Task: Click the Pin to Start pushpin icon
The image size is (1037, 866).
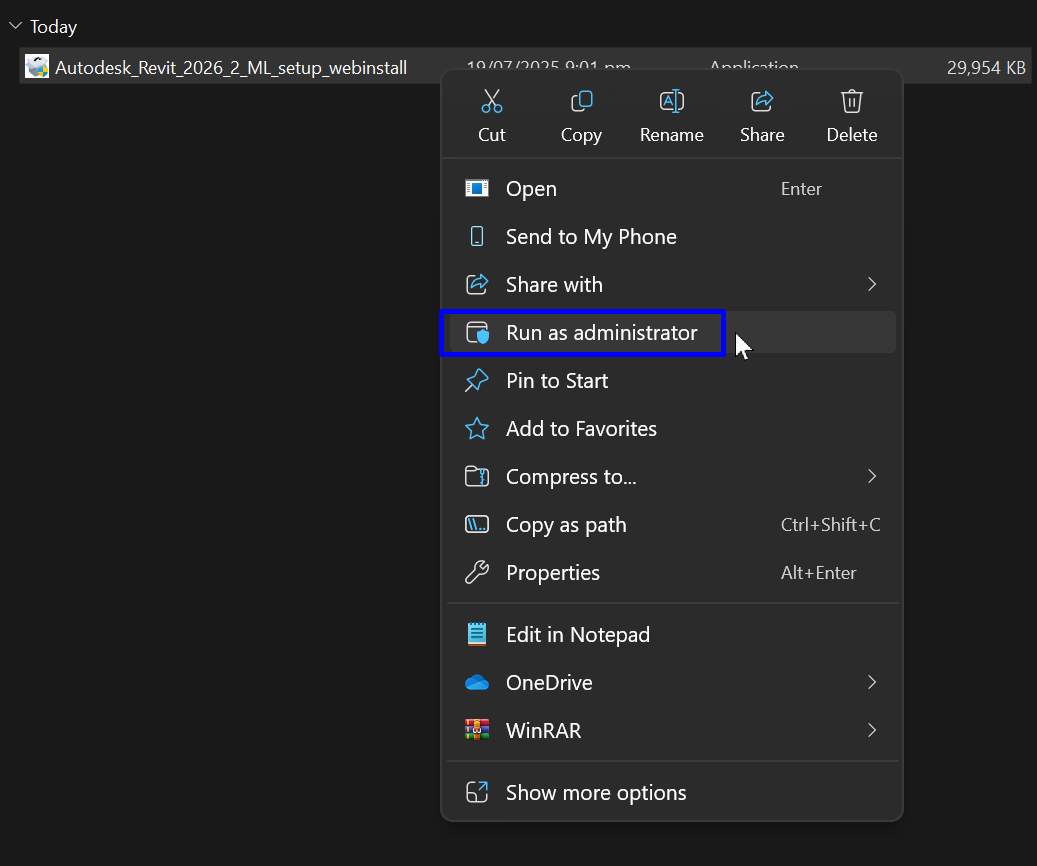Action: [x=477, y=380]
